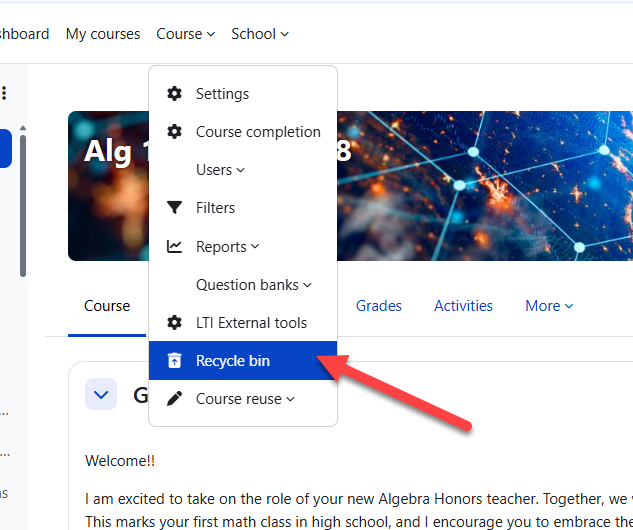The height and width of the screenshot is (530, 633).
Task: Select Recycle bin from the menu
Action: point(233,361)
